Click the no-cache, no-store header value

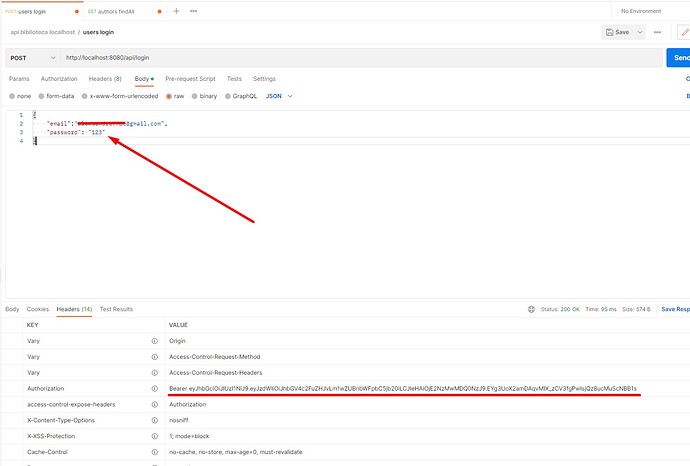point(235,452)
